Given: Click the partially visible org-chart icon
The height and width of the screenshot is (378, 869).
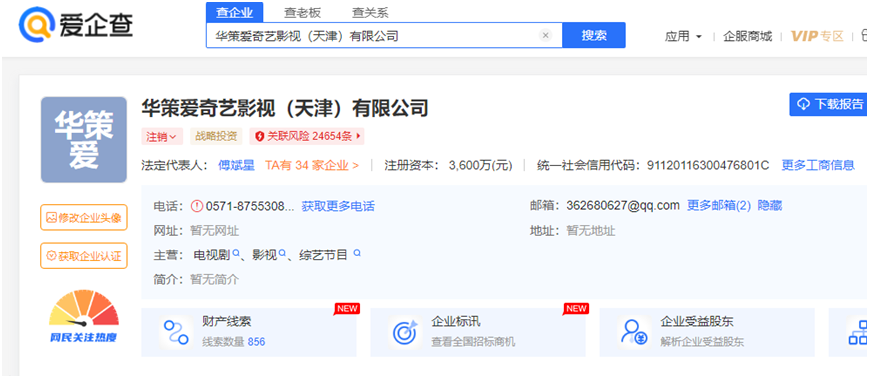Looking at the screenshot, I should click(x=858, y=333).
